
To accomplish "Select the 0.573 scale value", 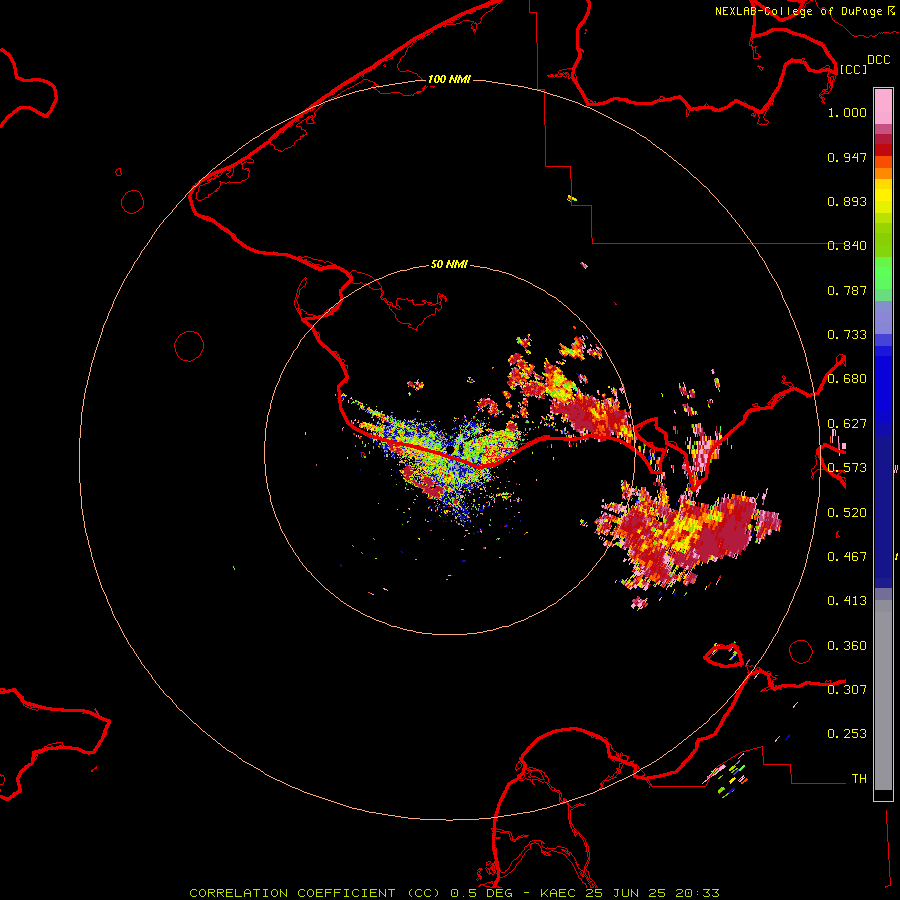I will (847, 468).
